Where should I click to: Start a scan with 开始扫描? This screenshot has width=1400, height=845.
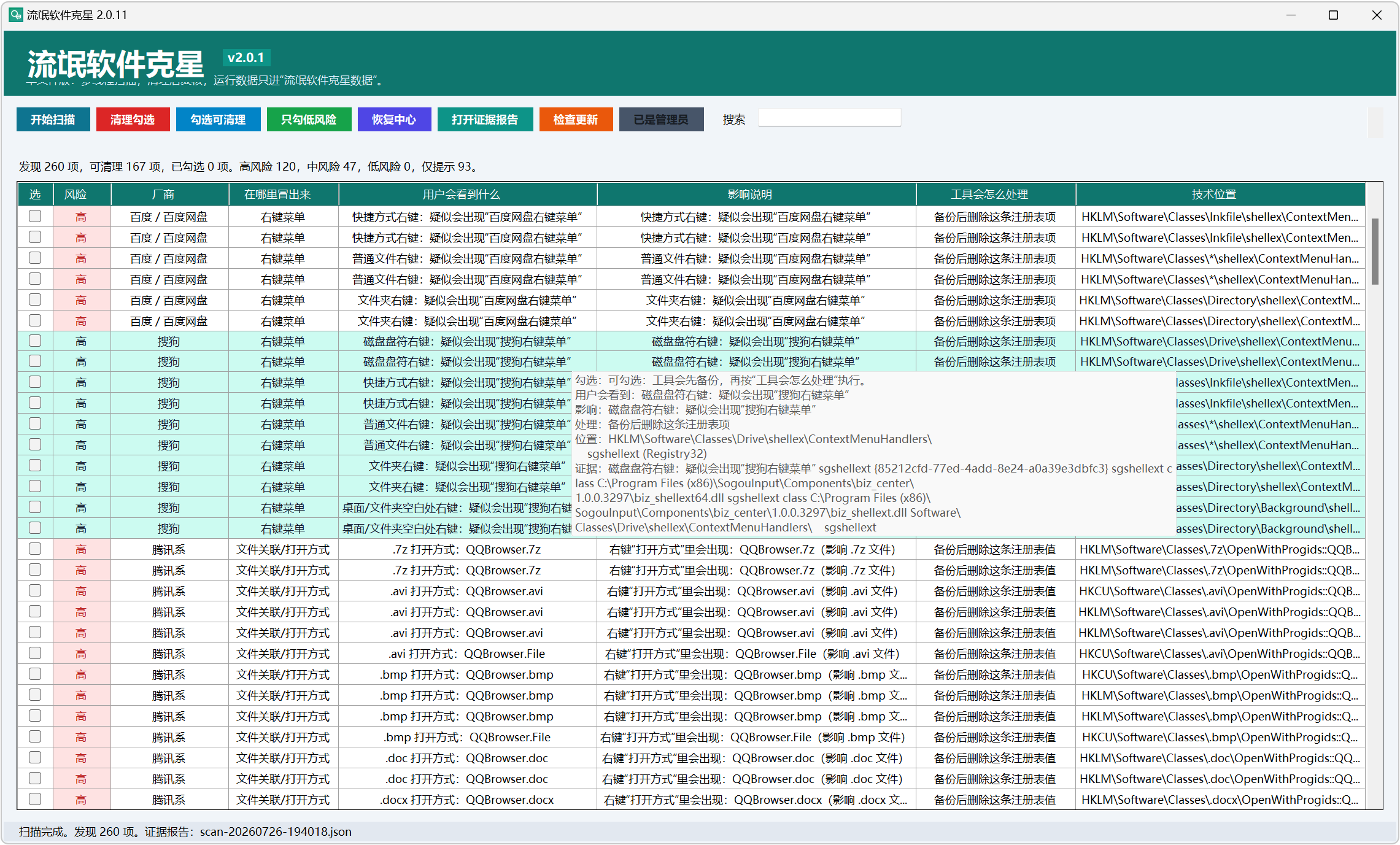53,120
